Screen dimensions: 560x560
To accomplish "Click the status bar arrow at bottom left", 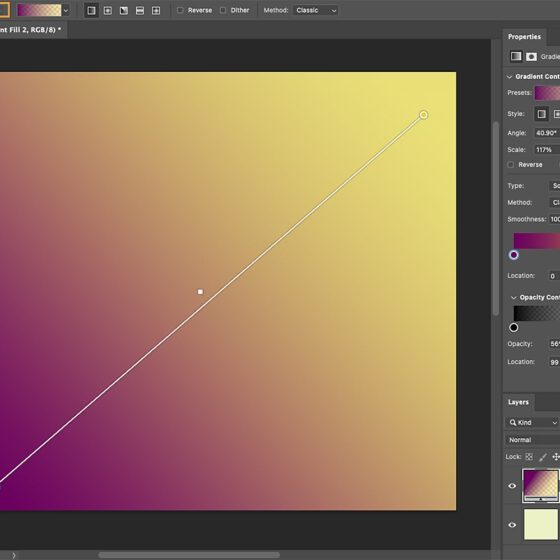I will tap(14, 555).
